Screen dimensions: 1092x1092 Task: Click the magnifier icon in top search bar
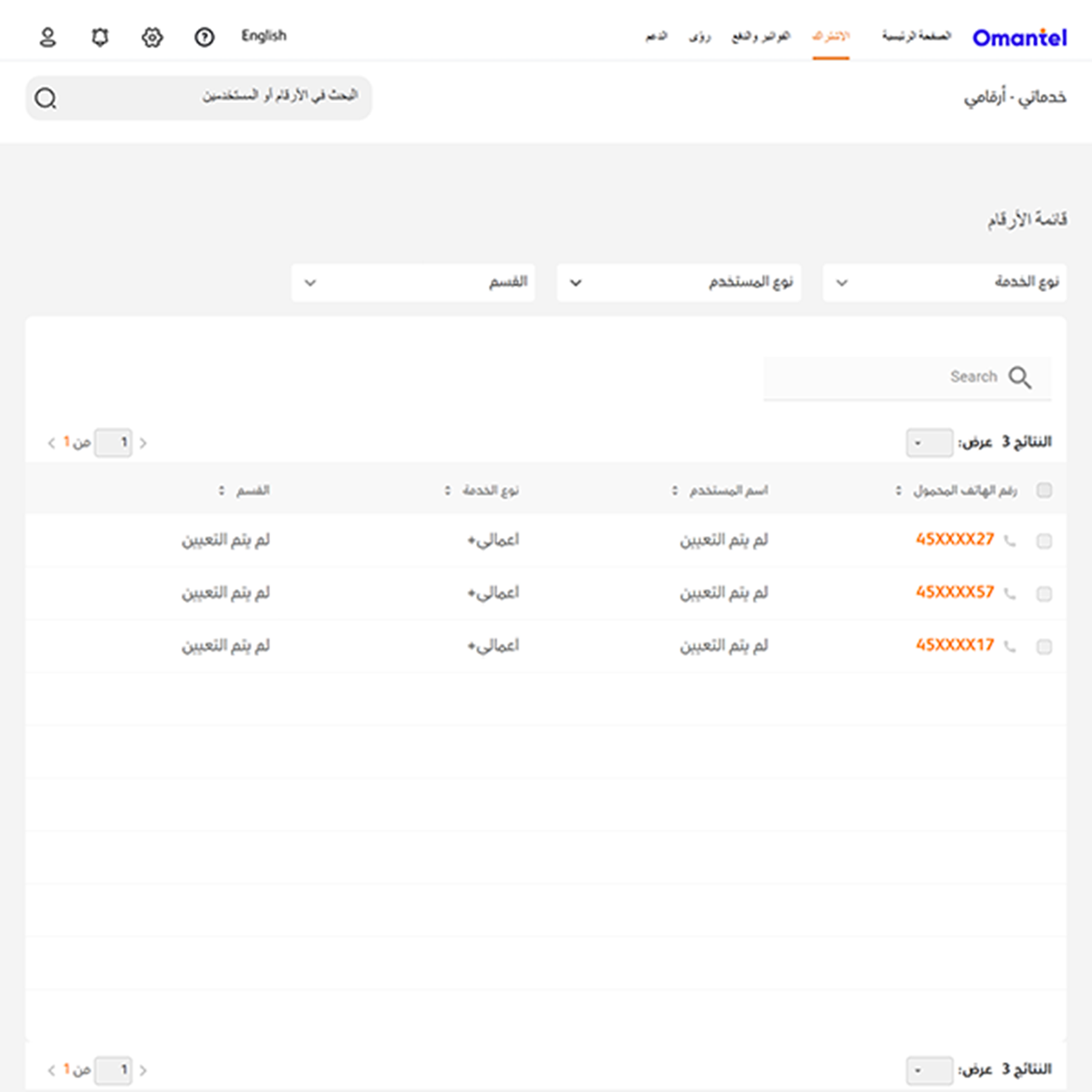(x=45, y=98)
